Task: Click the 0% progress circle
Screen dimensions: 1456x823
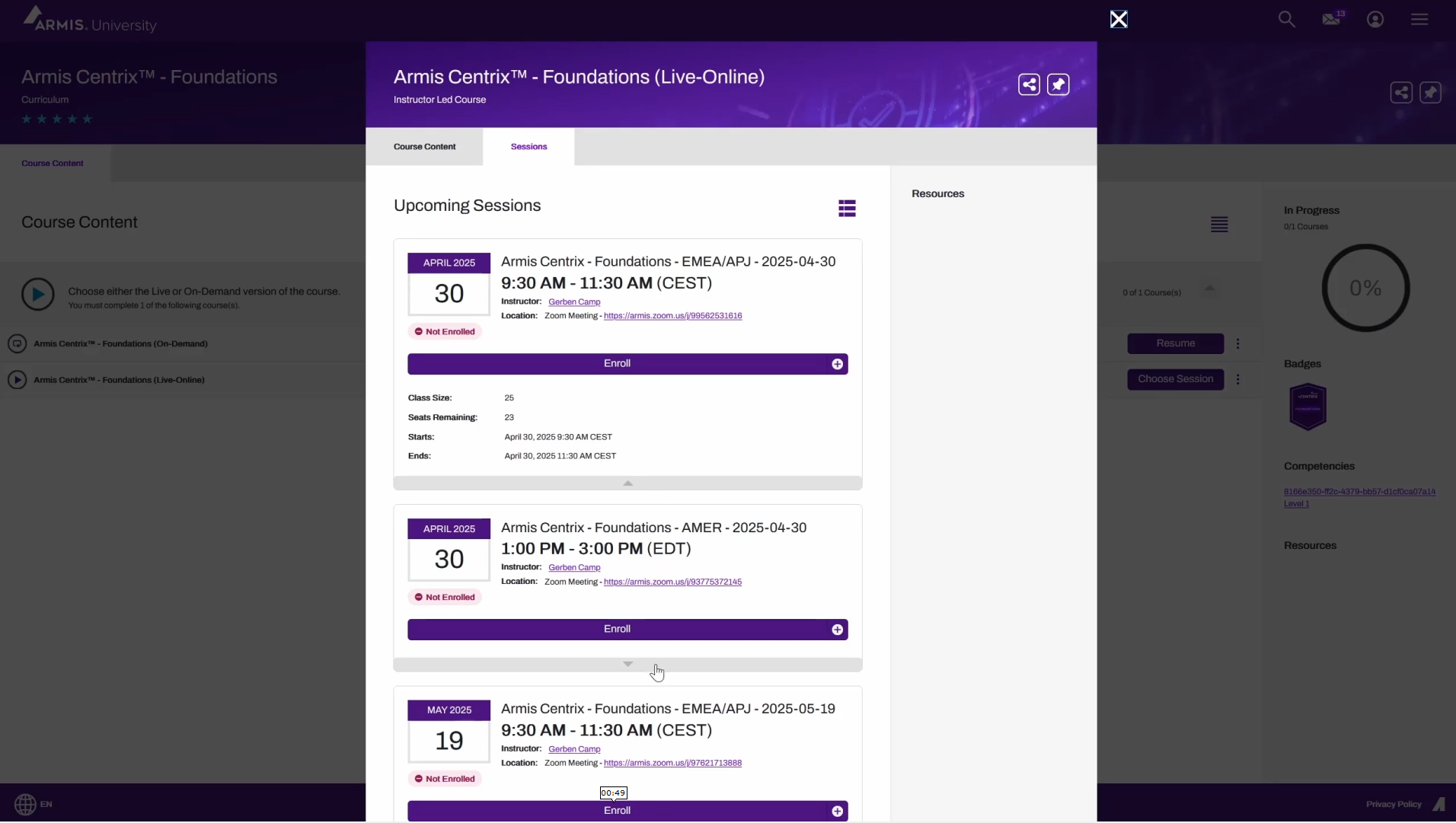Action: [x=1365, y=289]
